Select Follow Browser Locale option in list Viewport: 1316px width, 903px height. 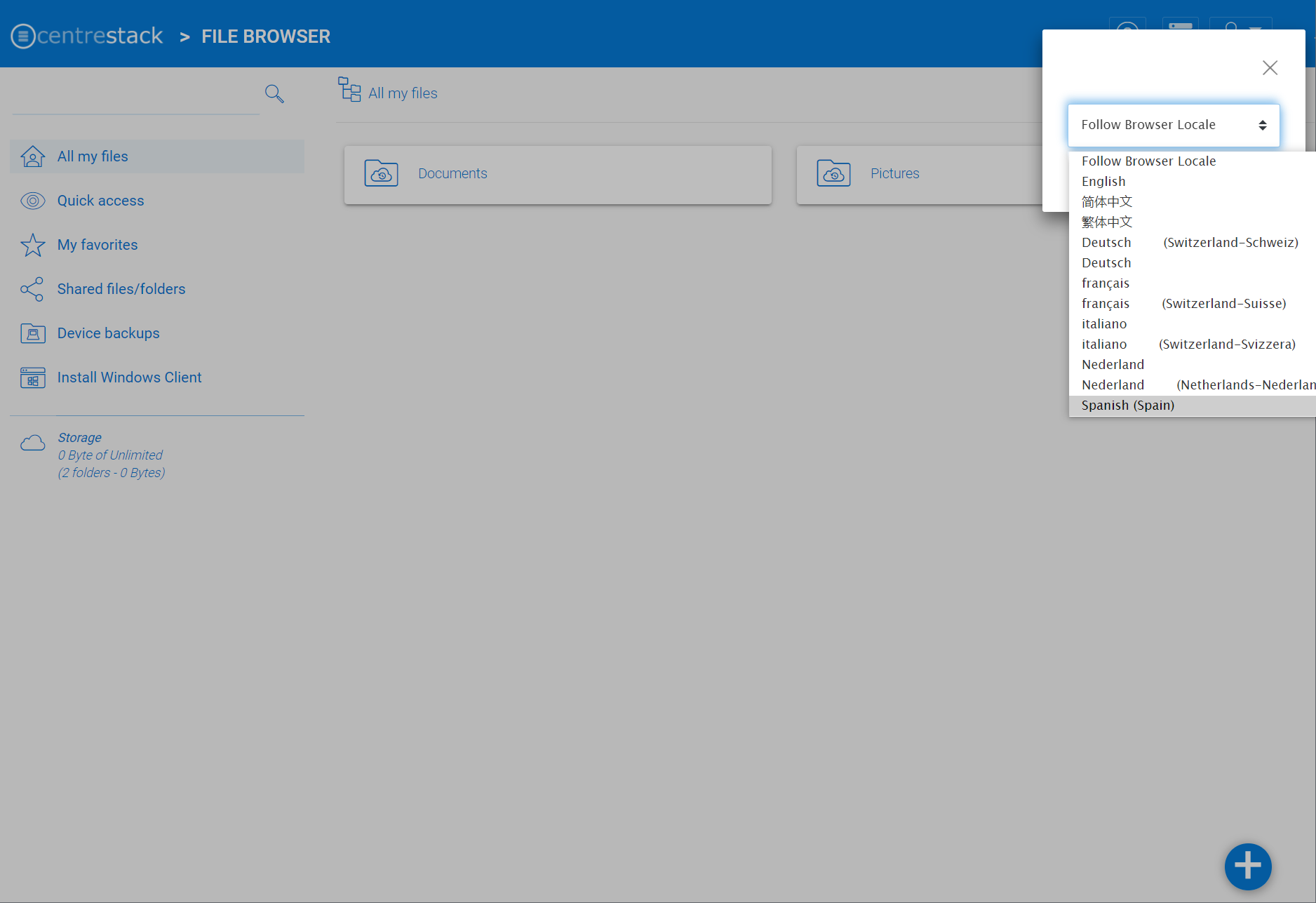point(1193,161)
